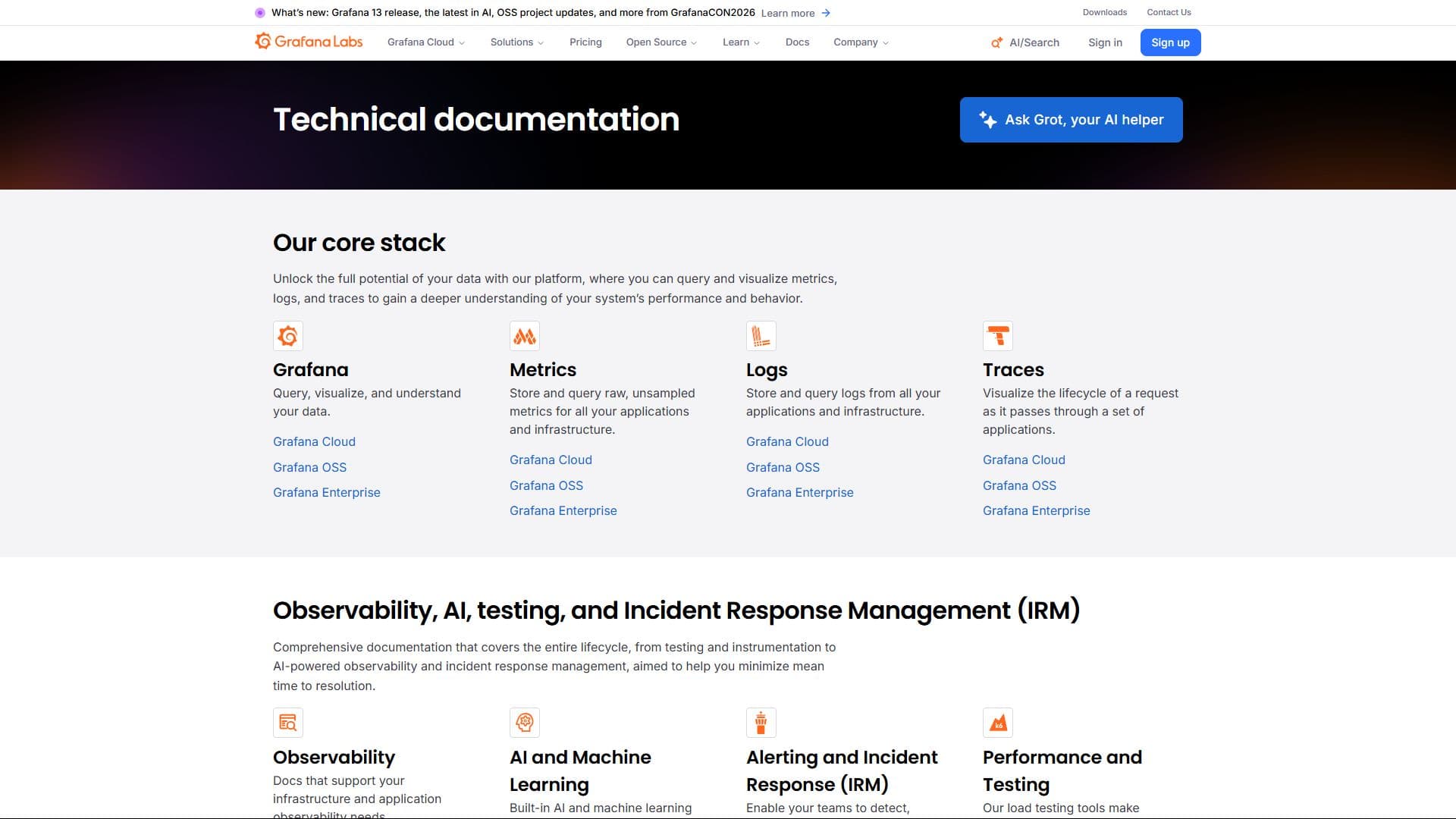Open Grafana Cloud link under Metrics
The width and height of the screenshot is (1456, 819).
pyautogui.click(x=551, y=460)
